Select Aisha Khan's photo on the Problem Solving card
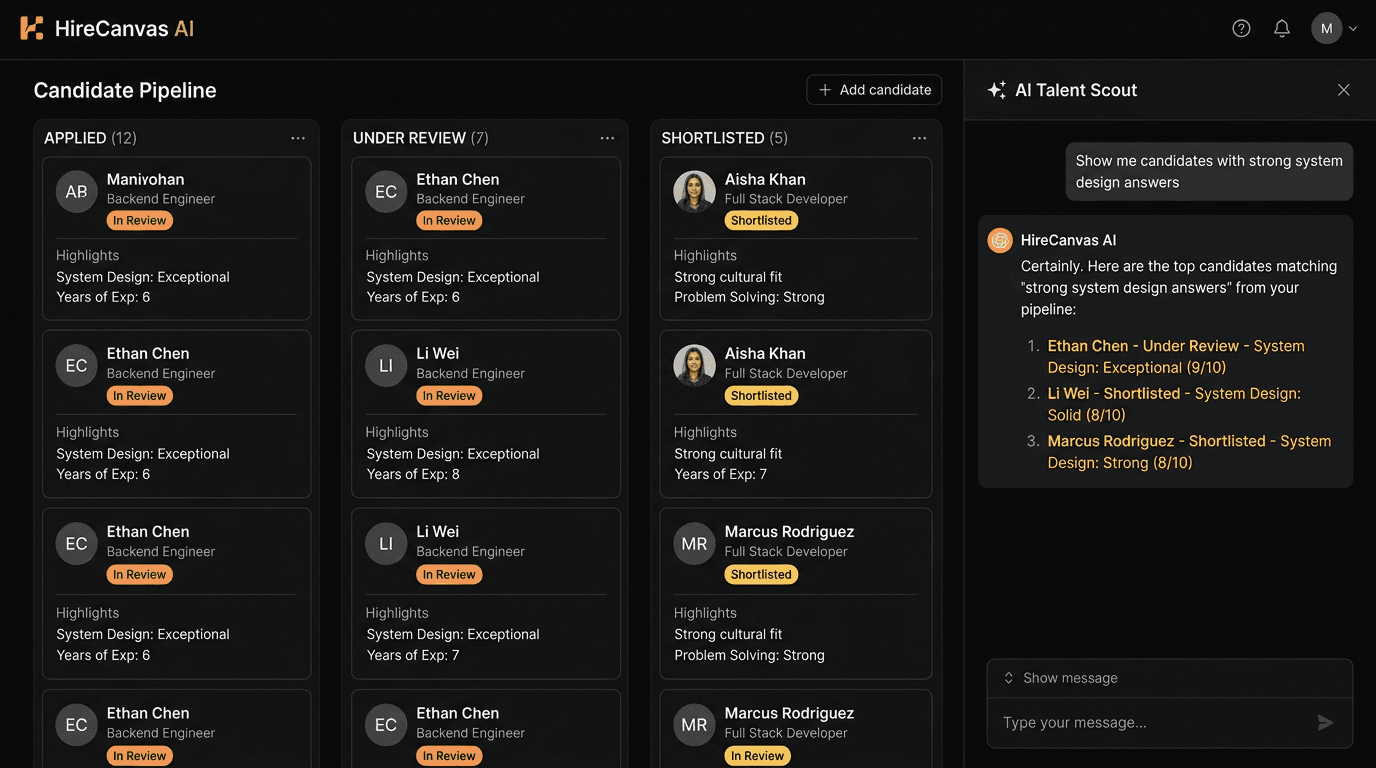Image resolution: width=1376 pixels, height=768 pixels. [694, 192]
